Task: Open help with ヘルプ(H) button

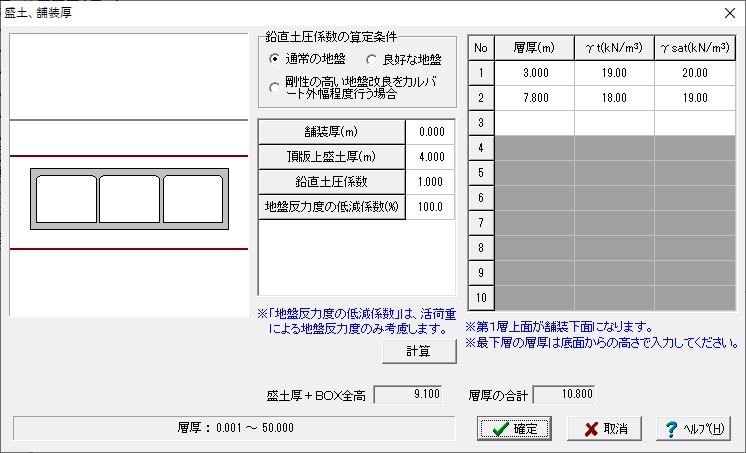Action: 694,428
